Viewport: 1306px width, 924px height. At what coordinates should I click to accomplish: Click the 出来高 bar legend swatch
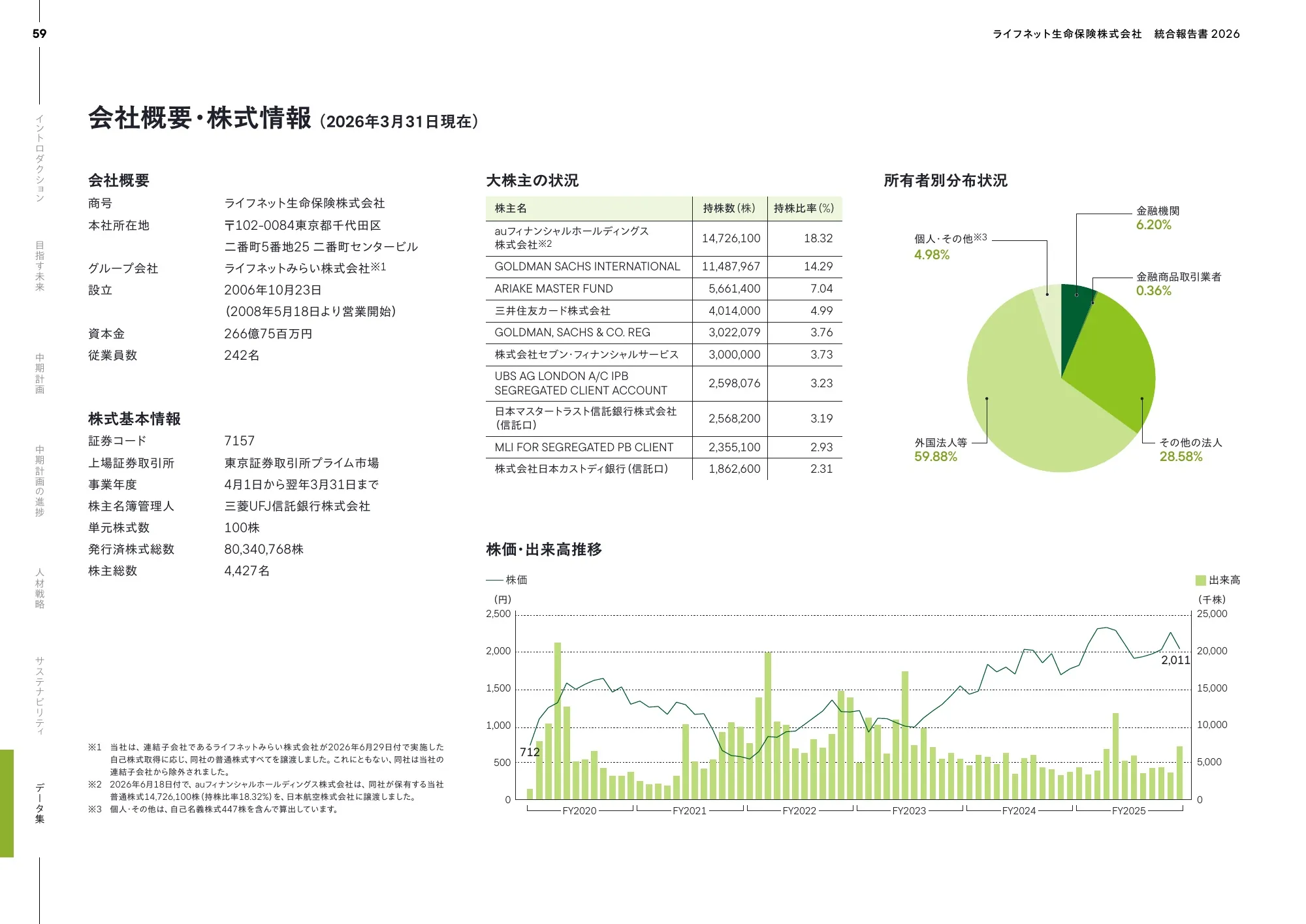[x=1200, y=580]
